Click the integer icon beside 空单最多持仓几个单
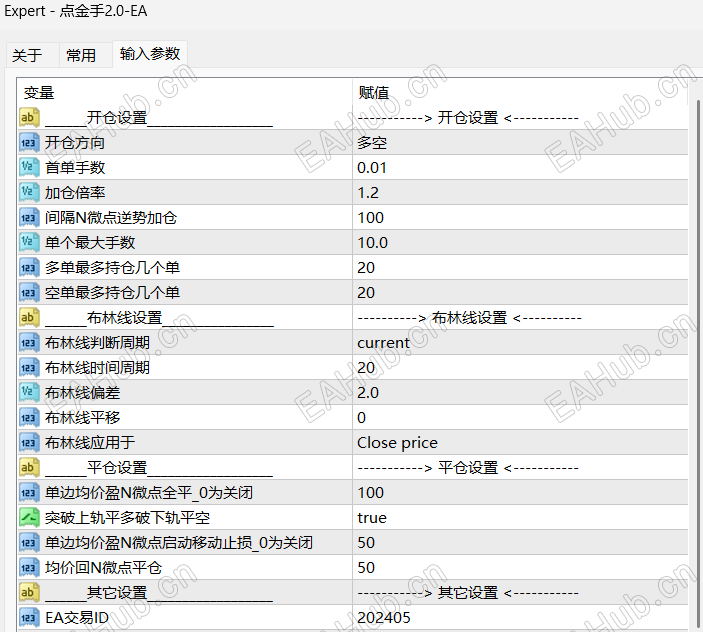The width and height of the screenshot is (703, 632). tap(30, 293)
